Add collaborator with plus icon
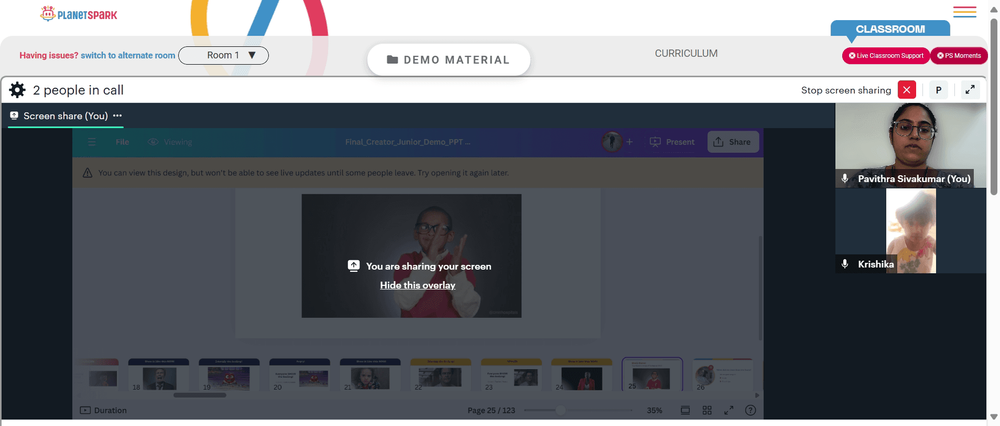The height and width of the screenshot is (426, 1000). coord(629,142)
